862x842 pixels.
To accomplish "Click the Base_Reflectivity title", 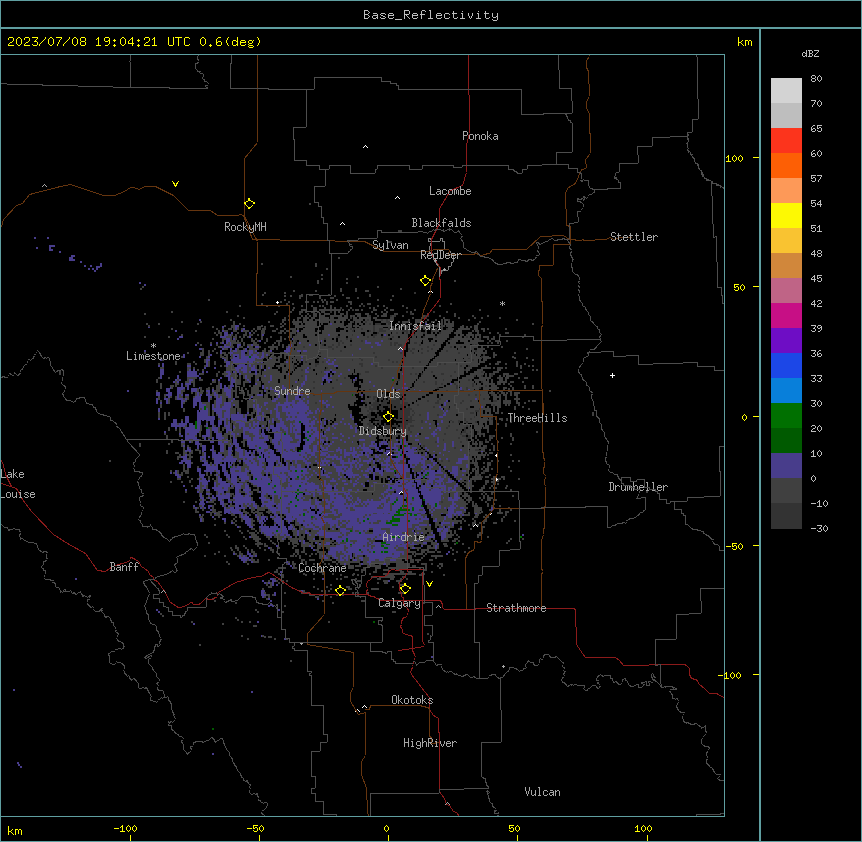I will 431,15.
